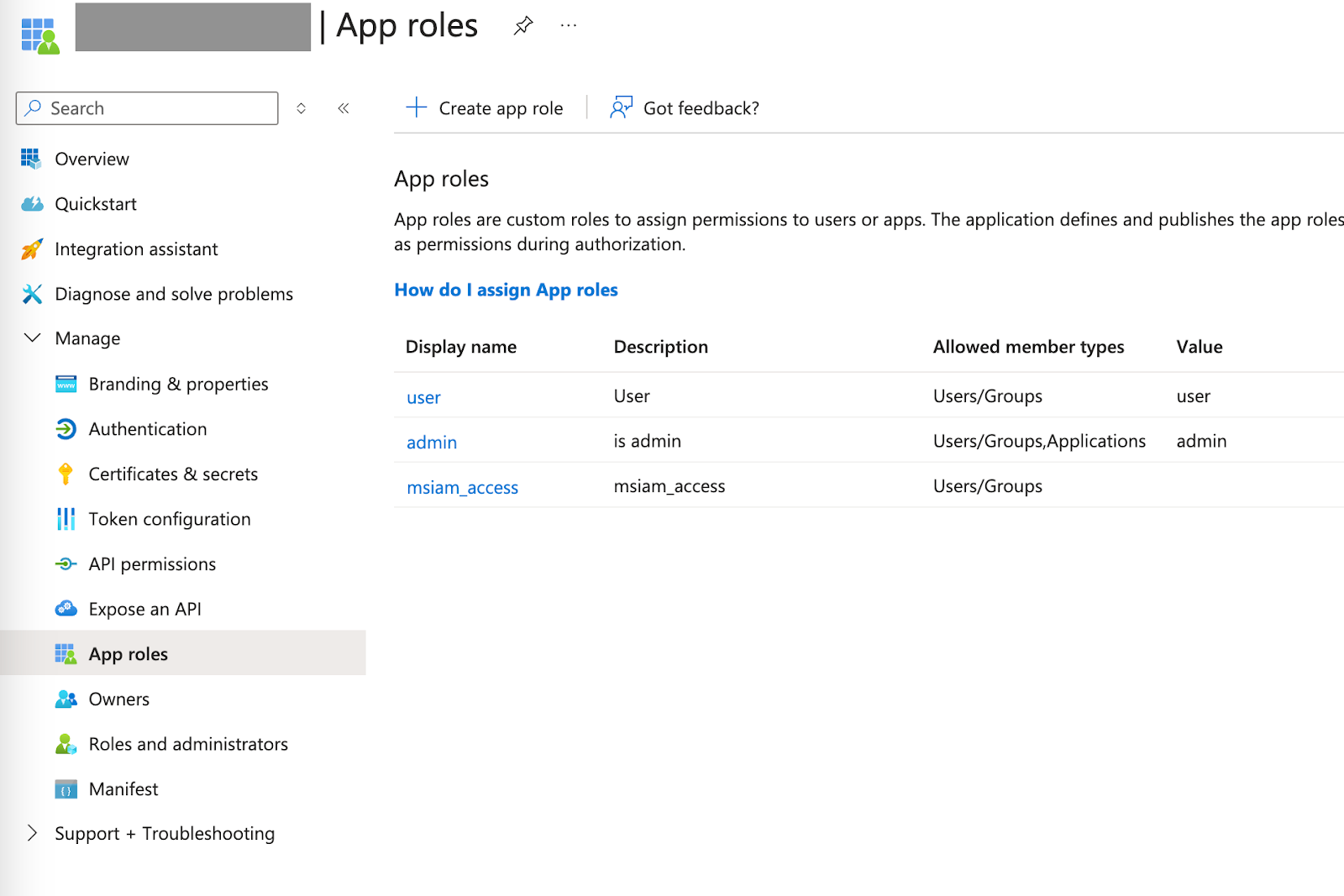
Task: Open the ellipsis options menu
Action: [x=568, y=25]
